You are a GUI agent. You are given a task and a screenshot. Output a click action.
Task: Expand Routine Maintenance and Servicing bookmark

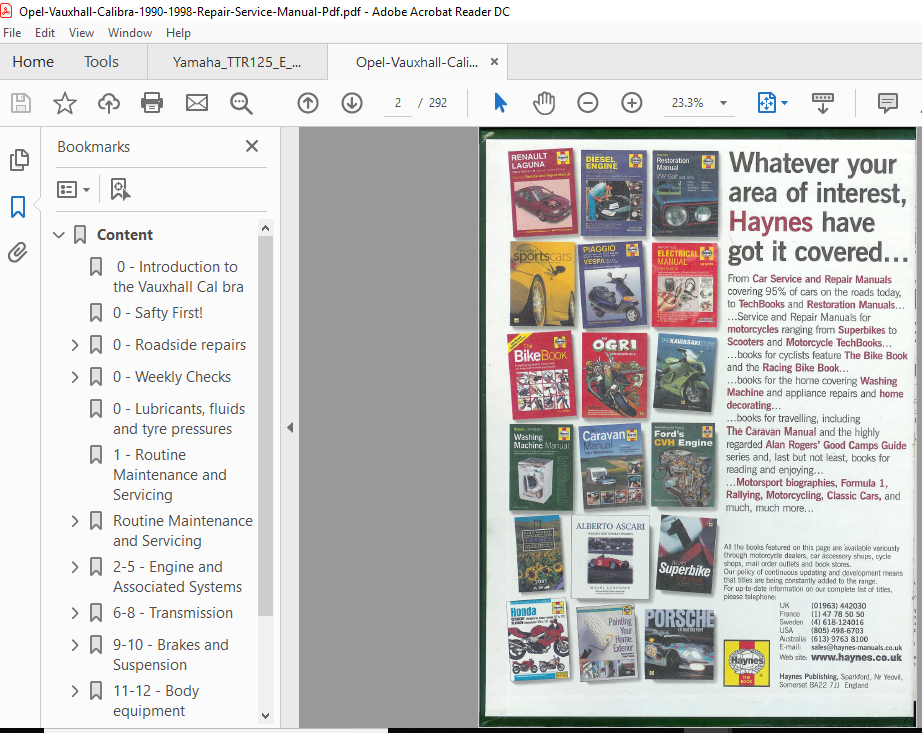coord(75,521)
